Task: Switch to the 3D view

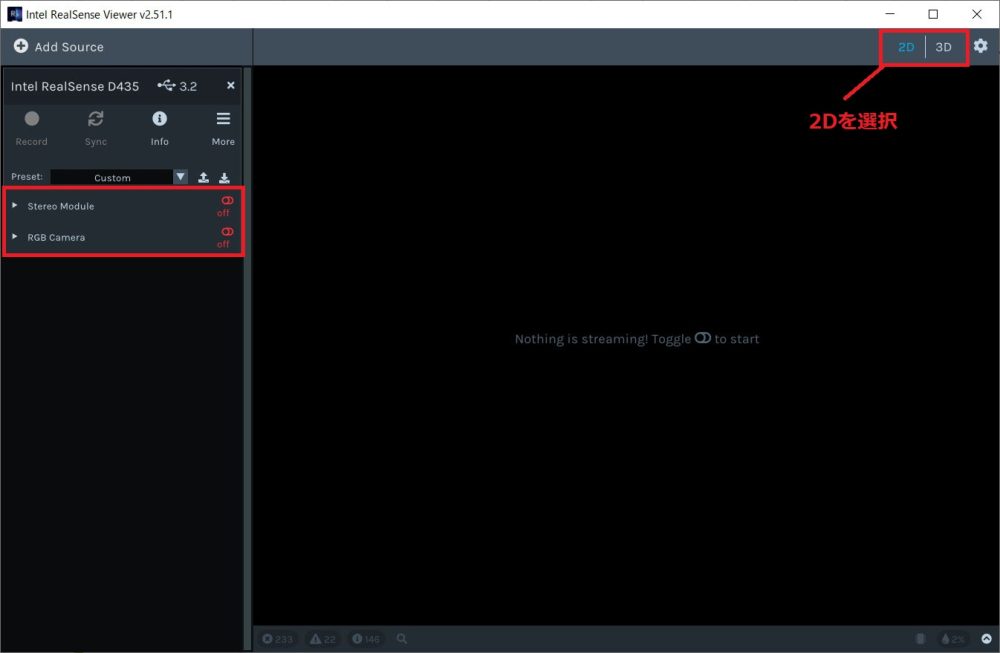Action: 943,47
